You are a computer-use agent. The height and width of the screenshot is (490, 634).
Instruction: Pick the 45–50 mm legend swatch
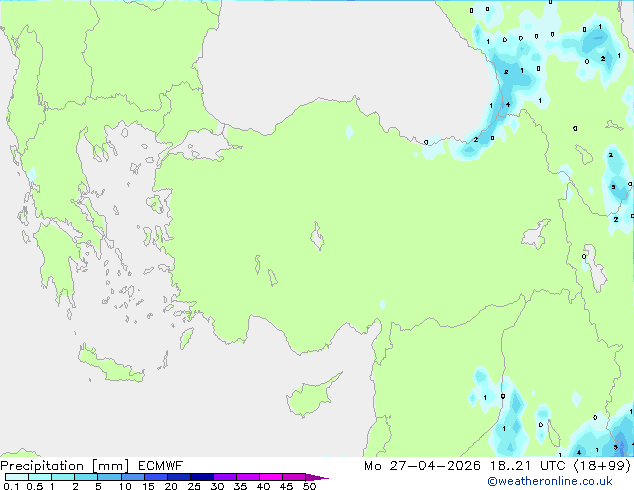[294, 477]
